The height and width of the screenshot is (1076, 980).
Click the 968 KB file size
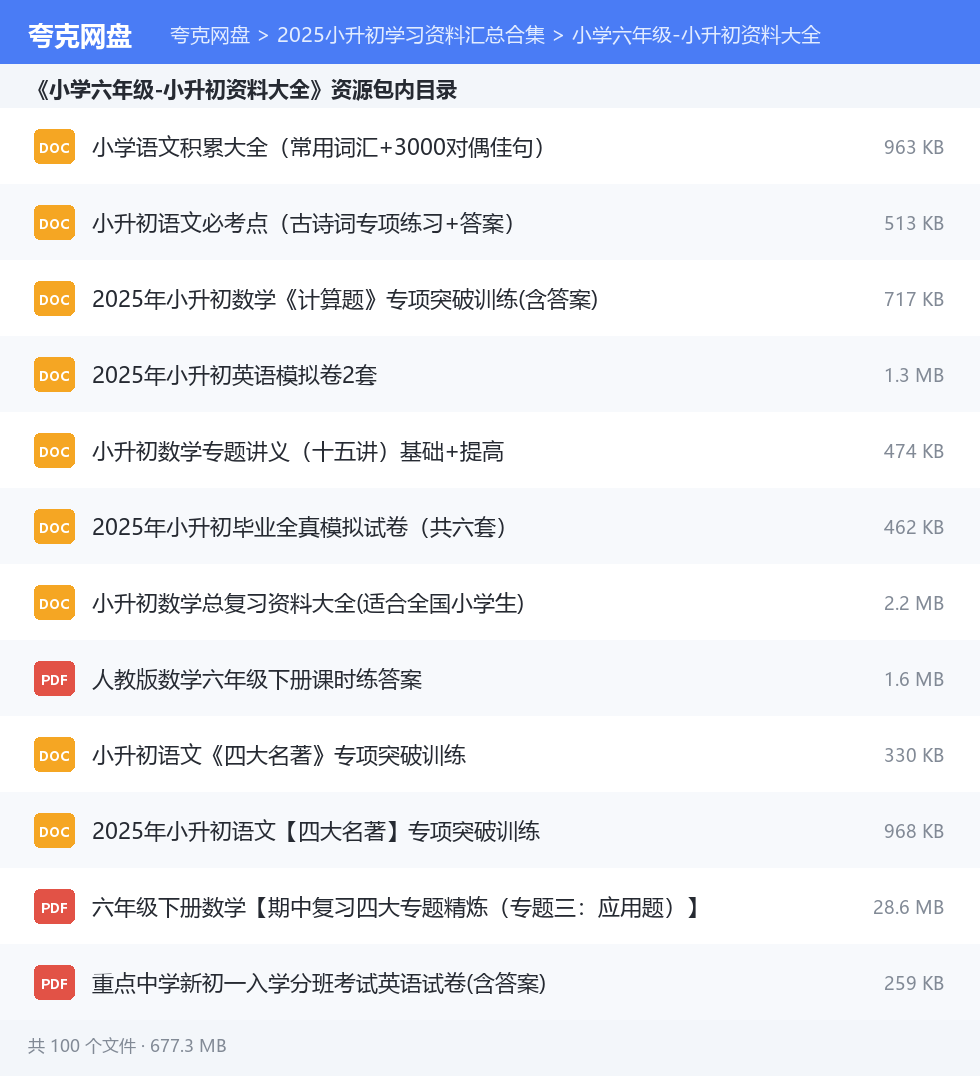pos(913,831)
